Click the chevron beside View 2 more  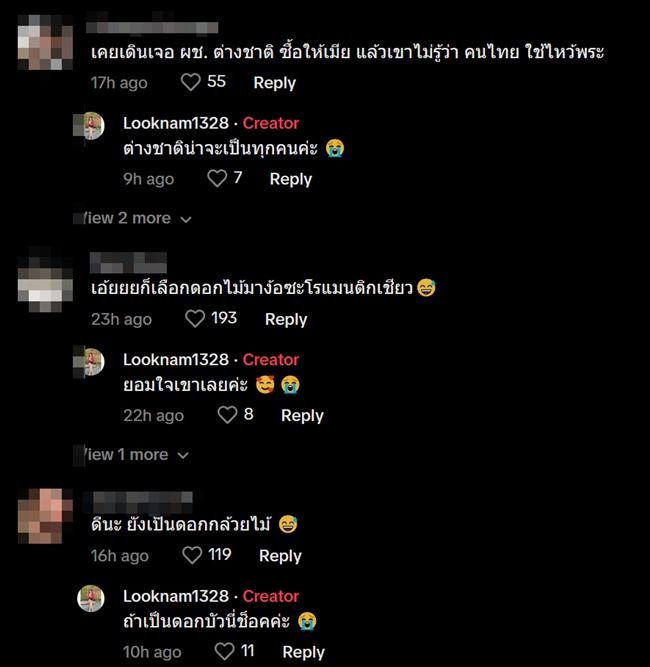point(185,219)
